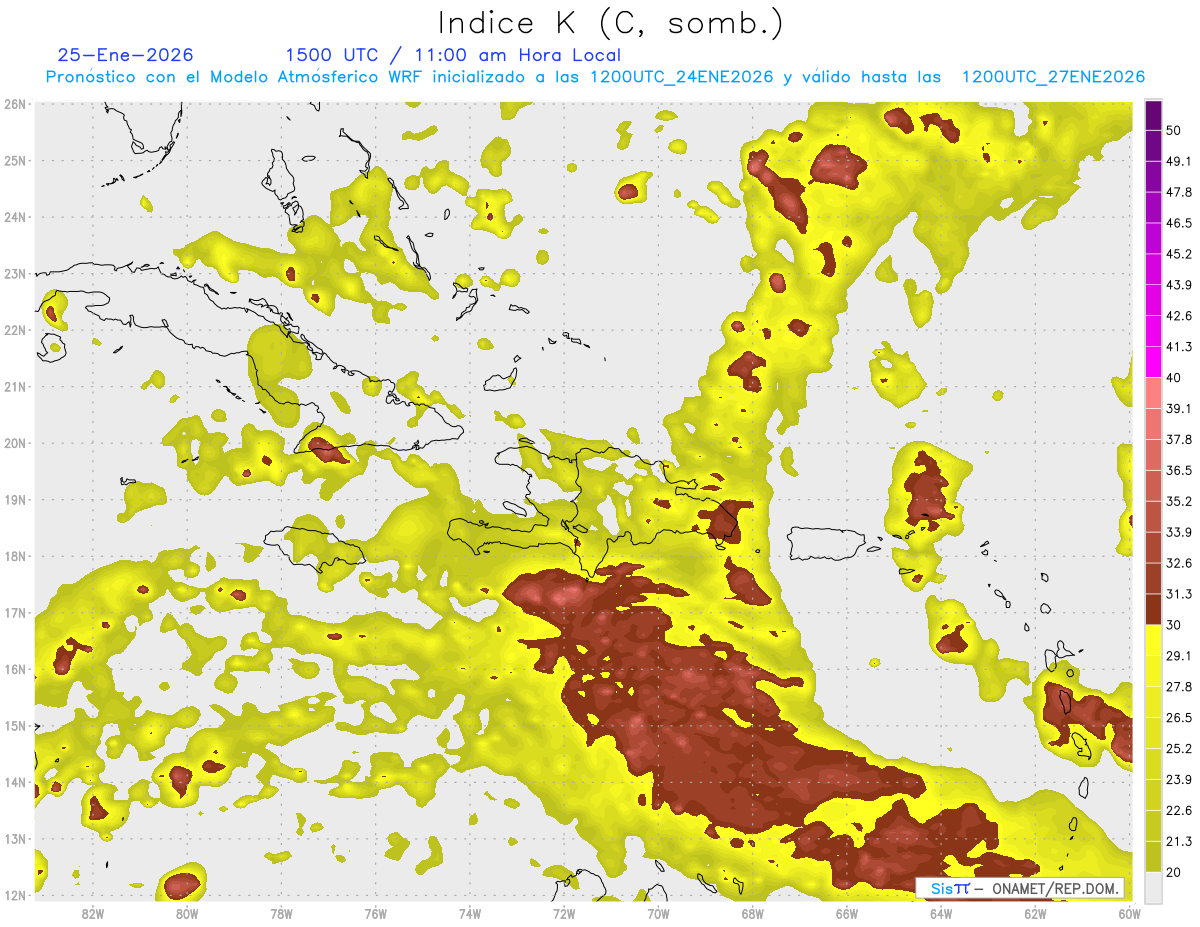
Task: Click the color scale value "35.2"
Action: click(x=1178, y=501)
